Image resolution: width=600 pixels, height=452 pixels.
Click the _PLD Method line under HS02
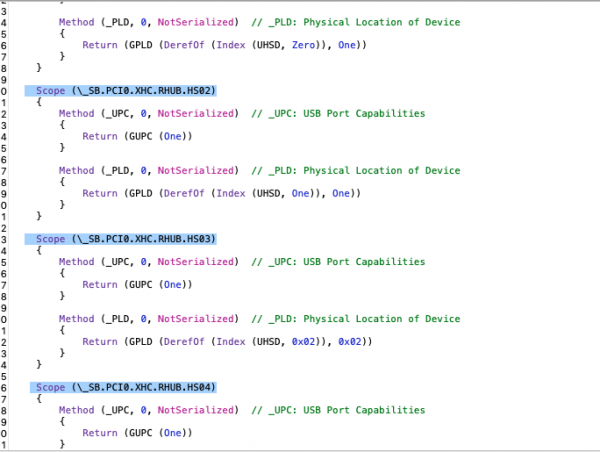tap(259, 170)
